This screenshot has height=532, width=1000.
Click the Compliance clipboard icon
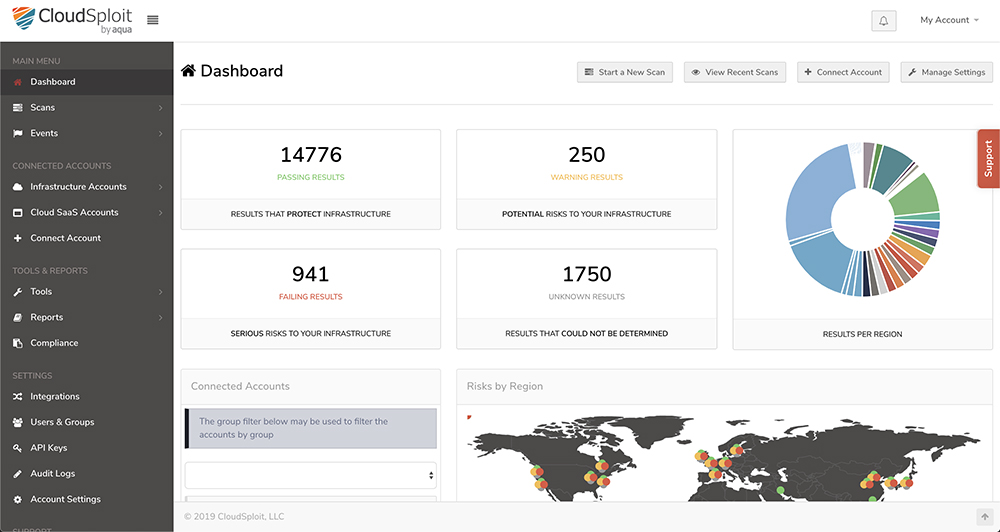(x=18, y=343)
